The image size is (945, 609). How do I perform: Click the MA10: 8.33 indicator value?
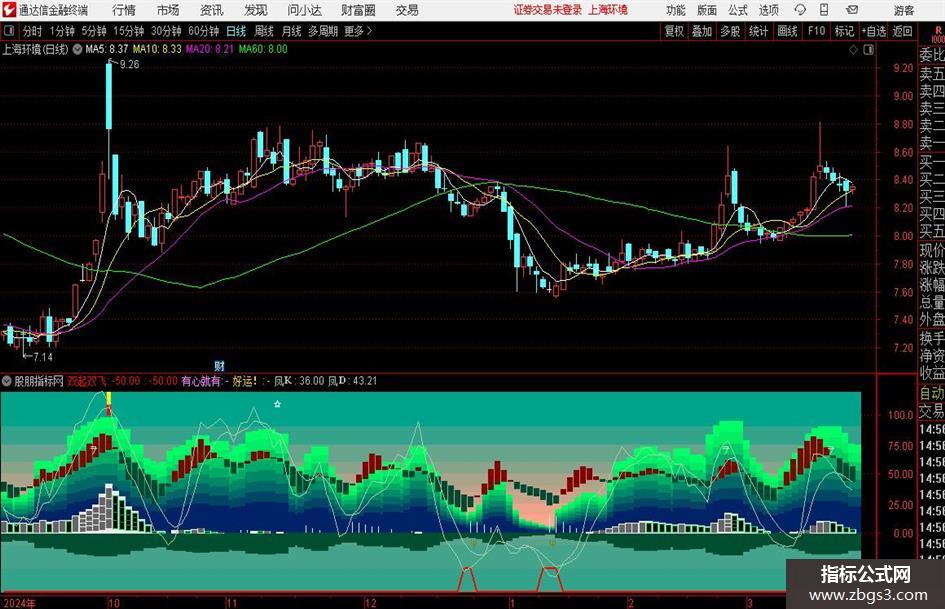157,49
